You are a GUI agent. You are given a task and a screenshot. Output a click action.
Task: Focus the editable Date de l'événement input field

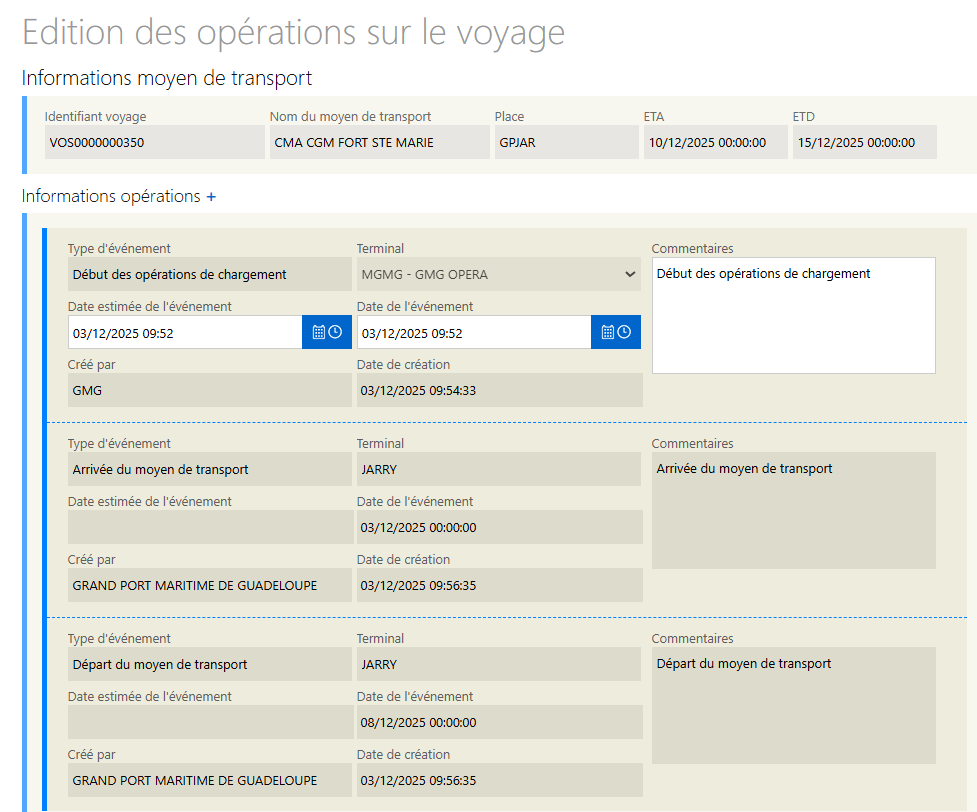473,333
